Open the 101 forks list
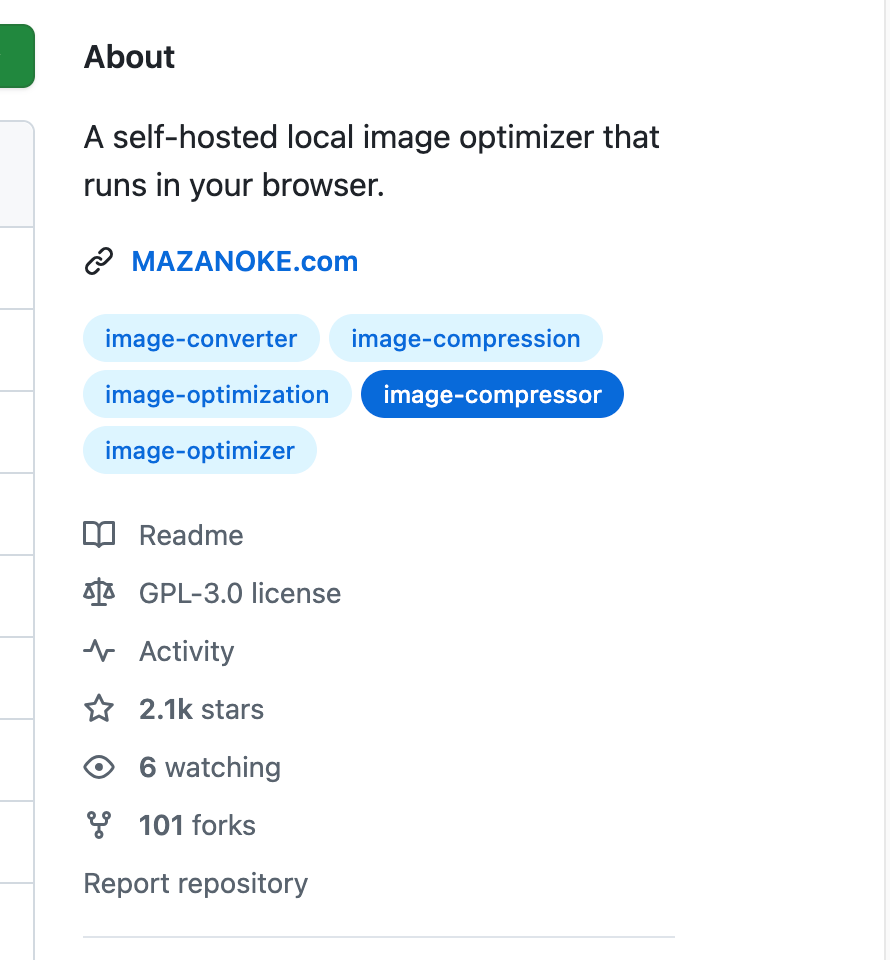 pyautogui.click(x=197, y=825)
